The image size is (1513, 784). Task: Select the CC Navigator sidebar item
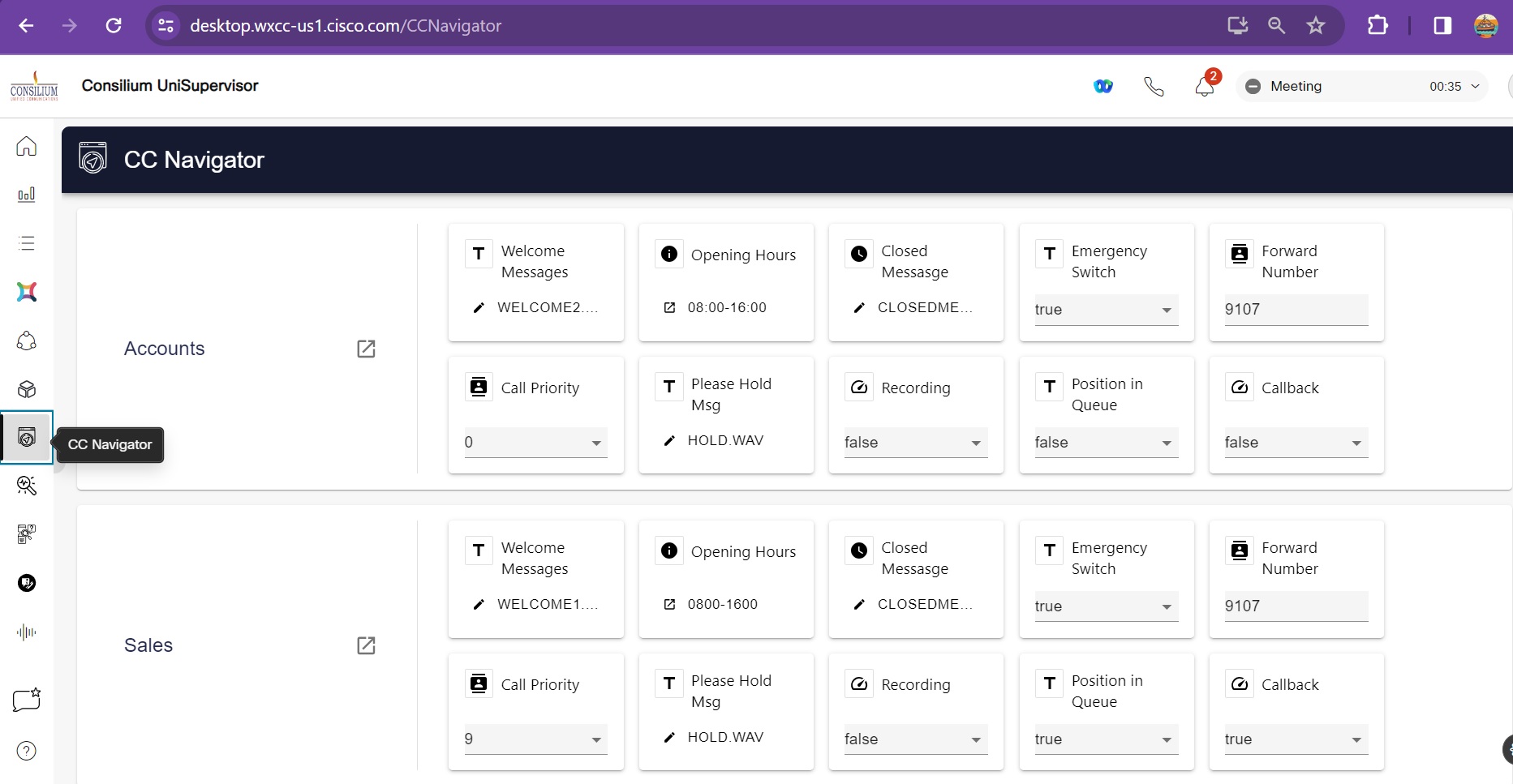pos(27,438)
